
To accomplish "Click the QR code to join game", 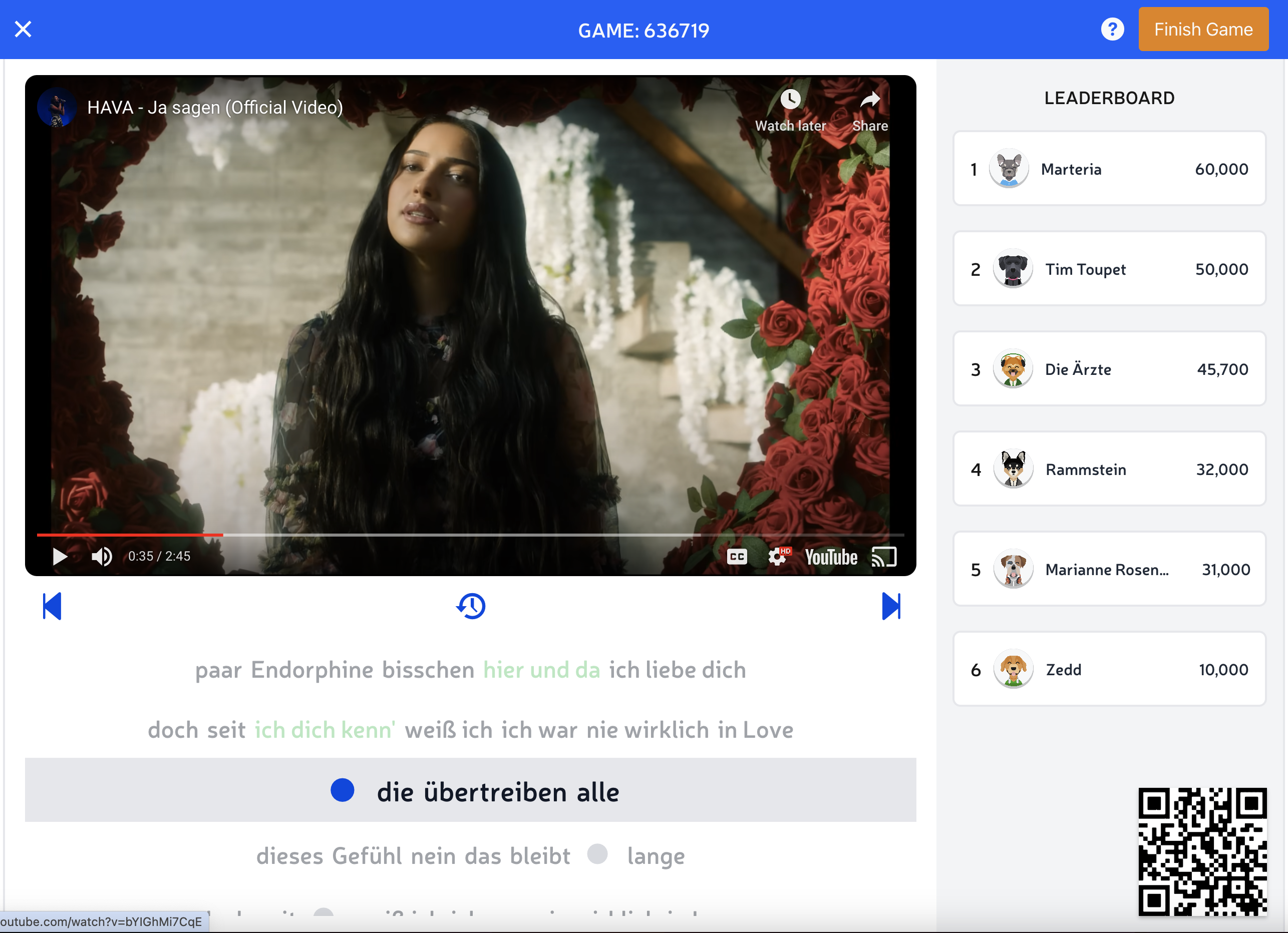I will (x=1202, y=851).
